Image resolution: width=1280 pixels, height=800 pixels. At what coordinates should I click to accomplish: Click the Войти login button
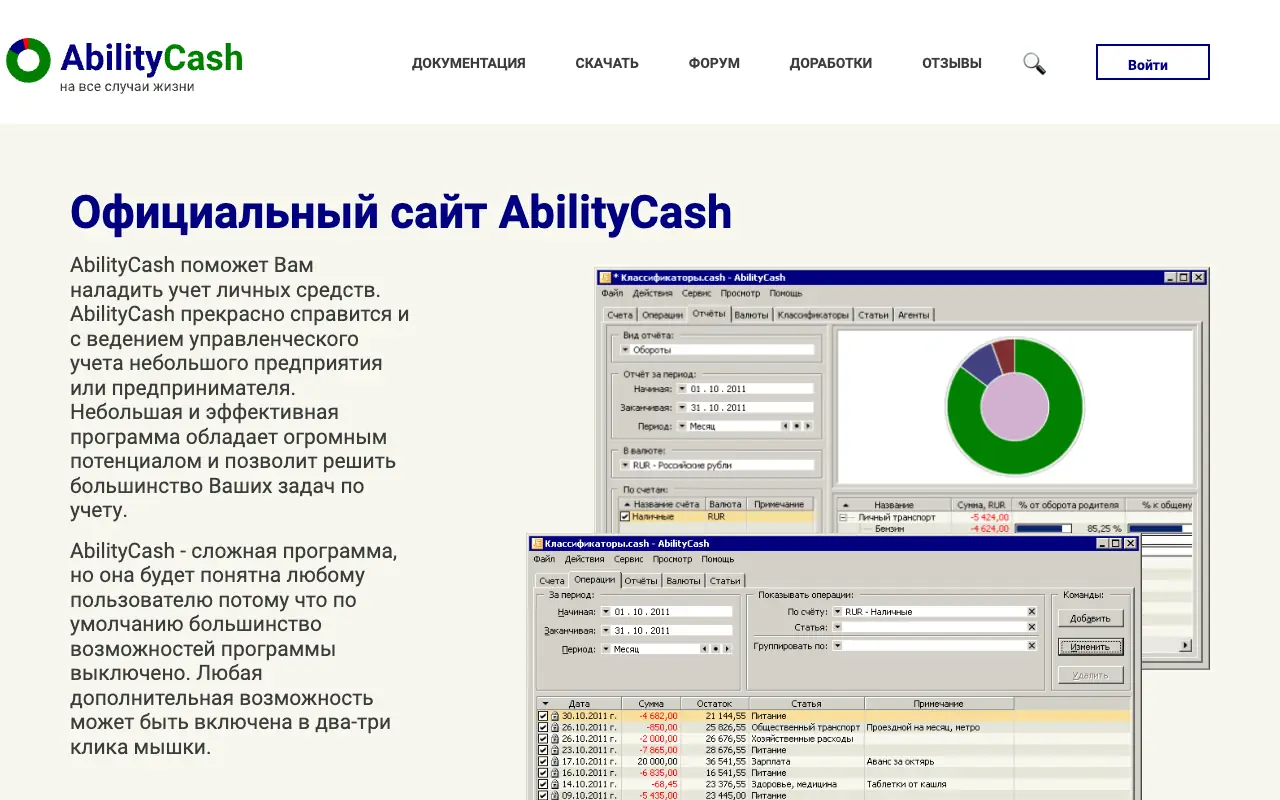1153,62
